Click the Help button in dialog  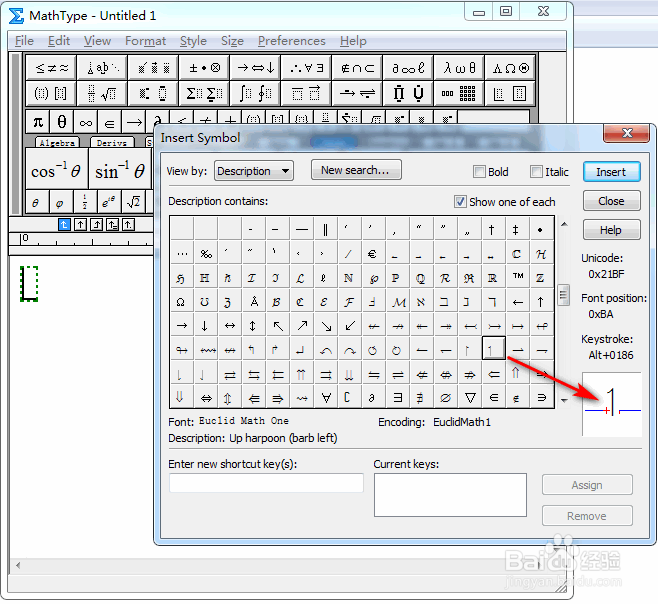pos(611,230)
